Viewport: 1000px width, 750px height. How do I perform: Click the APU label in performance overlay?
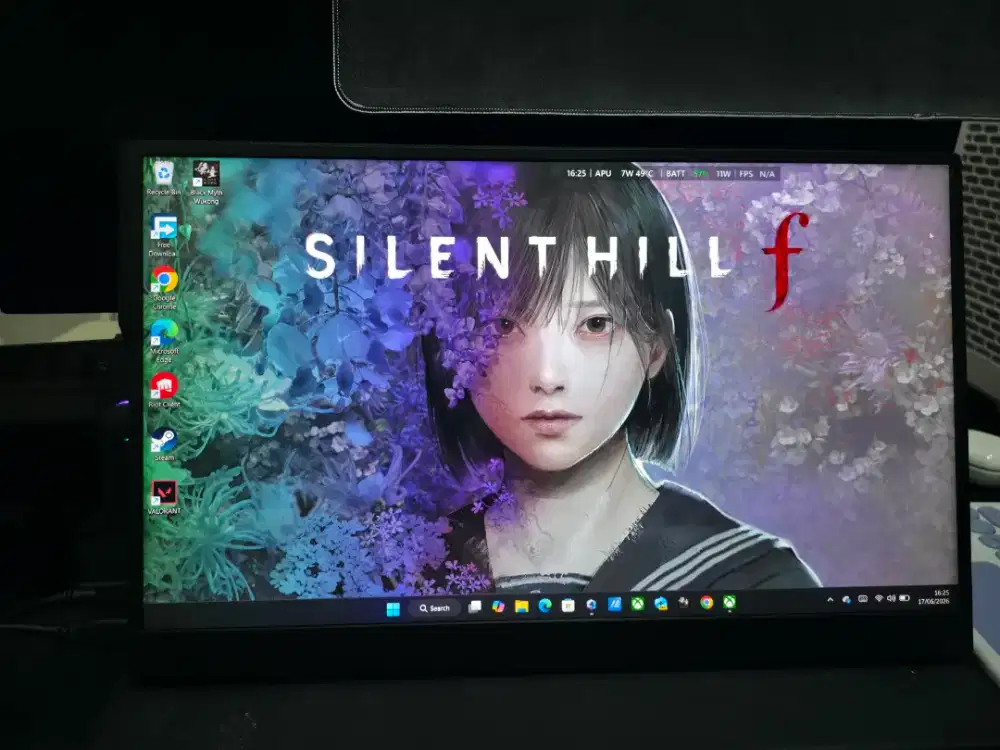point(603,173)
